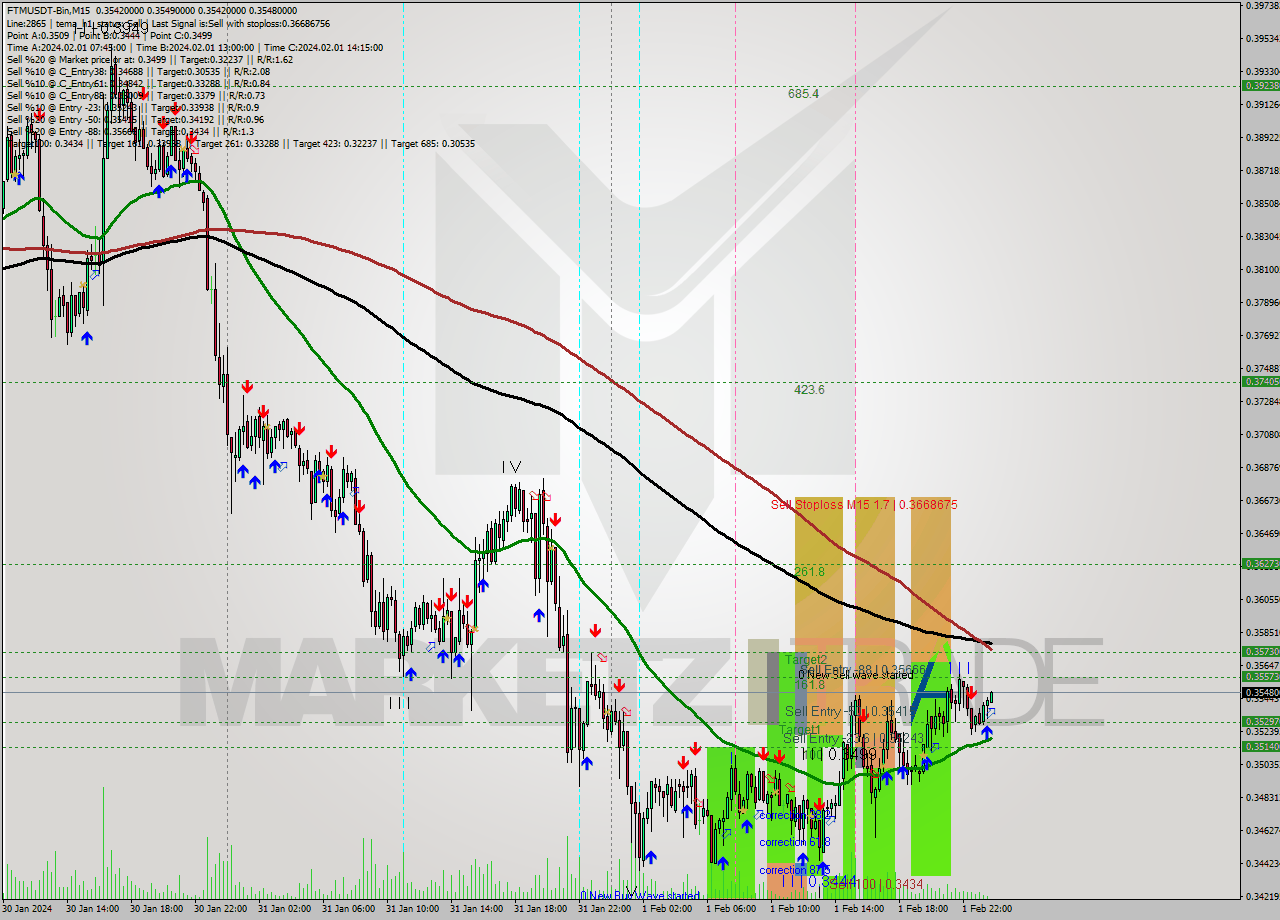Click the 'Sell %10 @ C_Entry38' line
Viewport: 1280px width, 920px height.
pos(138,71)
